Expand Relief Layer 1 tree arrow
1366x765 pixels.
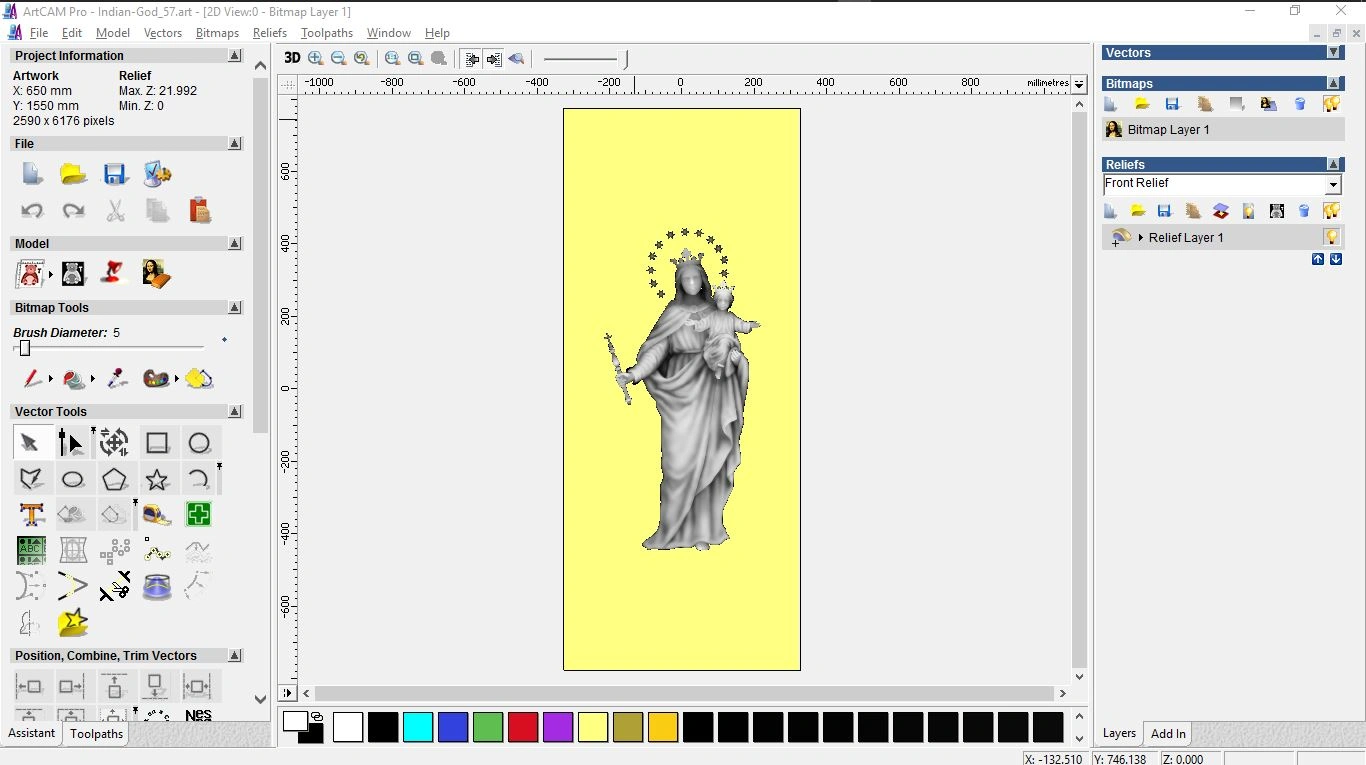(x=1141, y=238)
